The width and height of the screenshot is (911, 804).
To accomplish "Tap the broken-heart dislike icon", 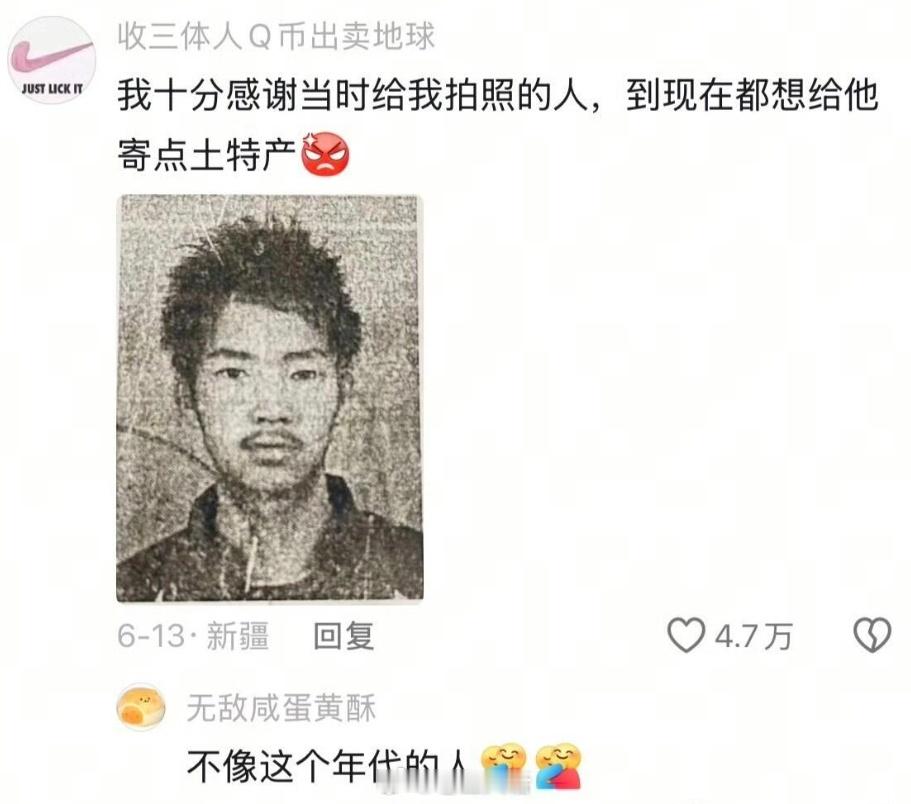I will pyautogui.click(x=872, y=635).
